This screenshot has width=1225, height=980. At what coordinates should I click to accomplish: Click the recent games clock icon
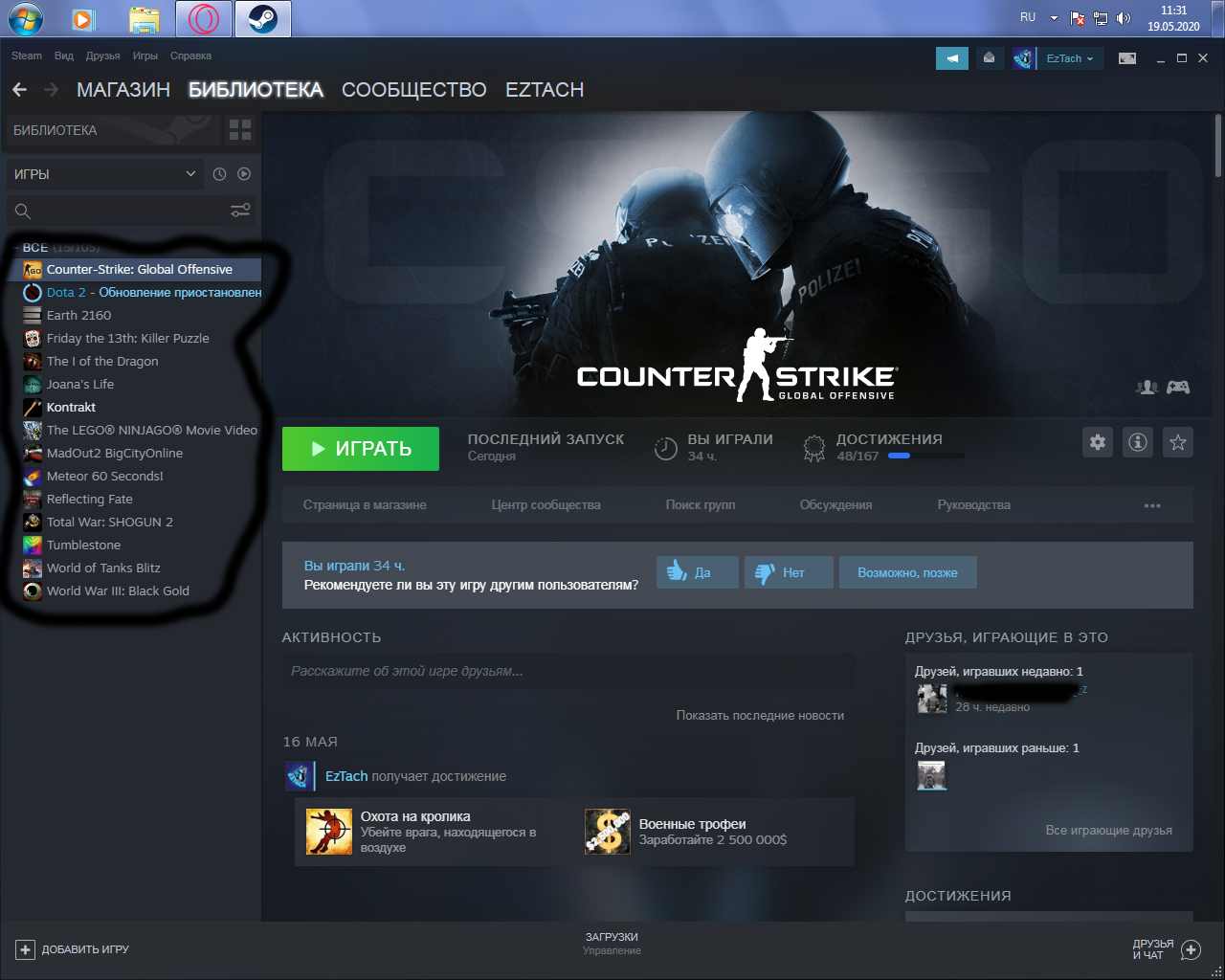(x=219, y=174)
